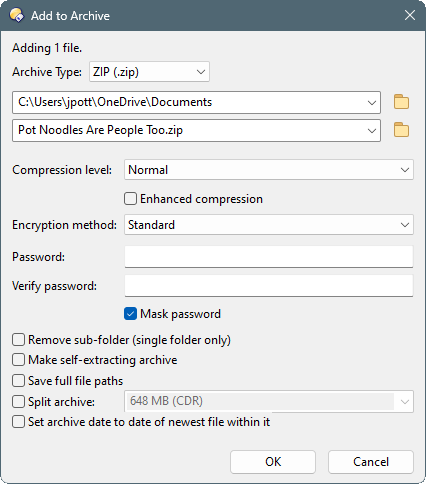Image resolution: width=426 pixels, height=484 pixels.
Task: Click the Add to Archive app icon
Action: (x=16, y=15)
